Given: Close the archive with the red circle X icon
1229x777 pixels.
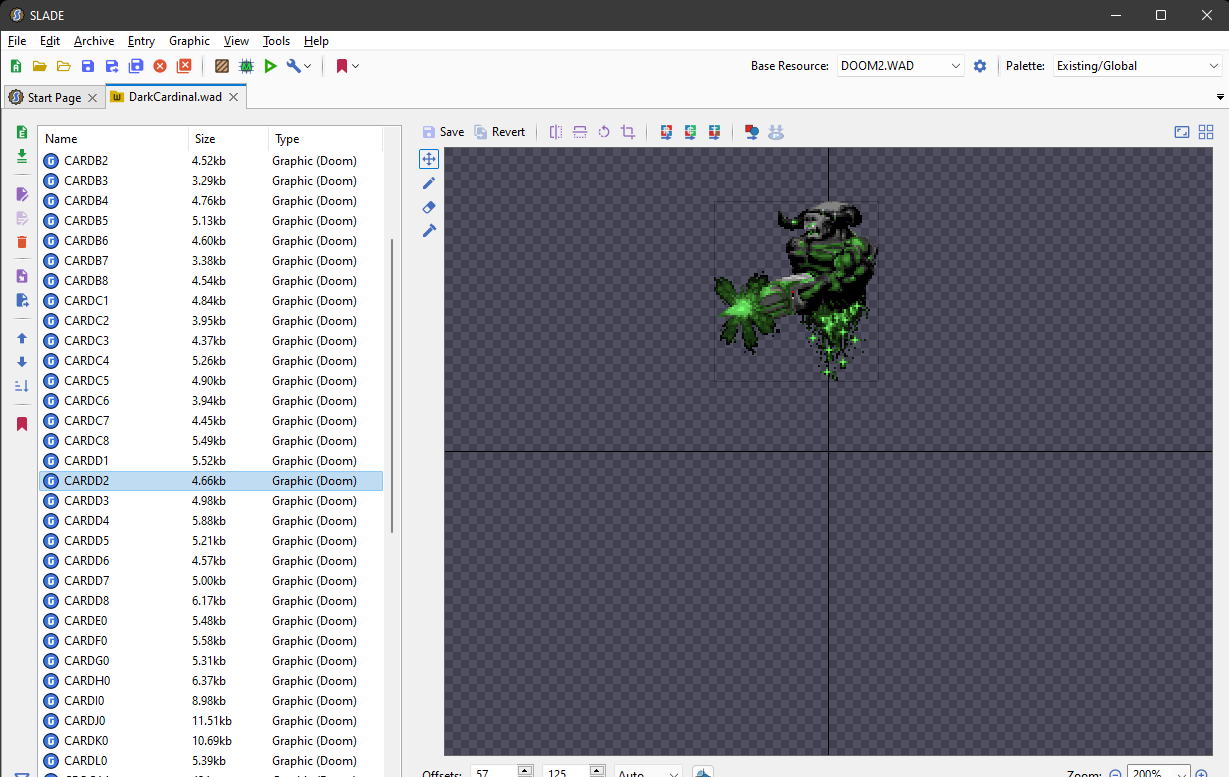Looking at the screenshot, I should (x=160, y=66).
